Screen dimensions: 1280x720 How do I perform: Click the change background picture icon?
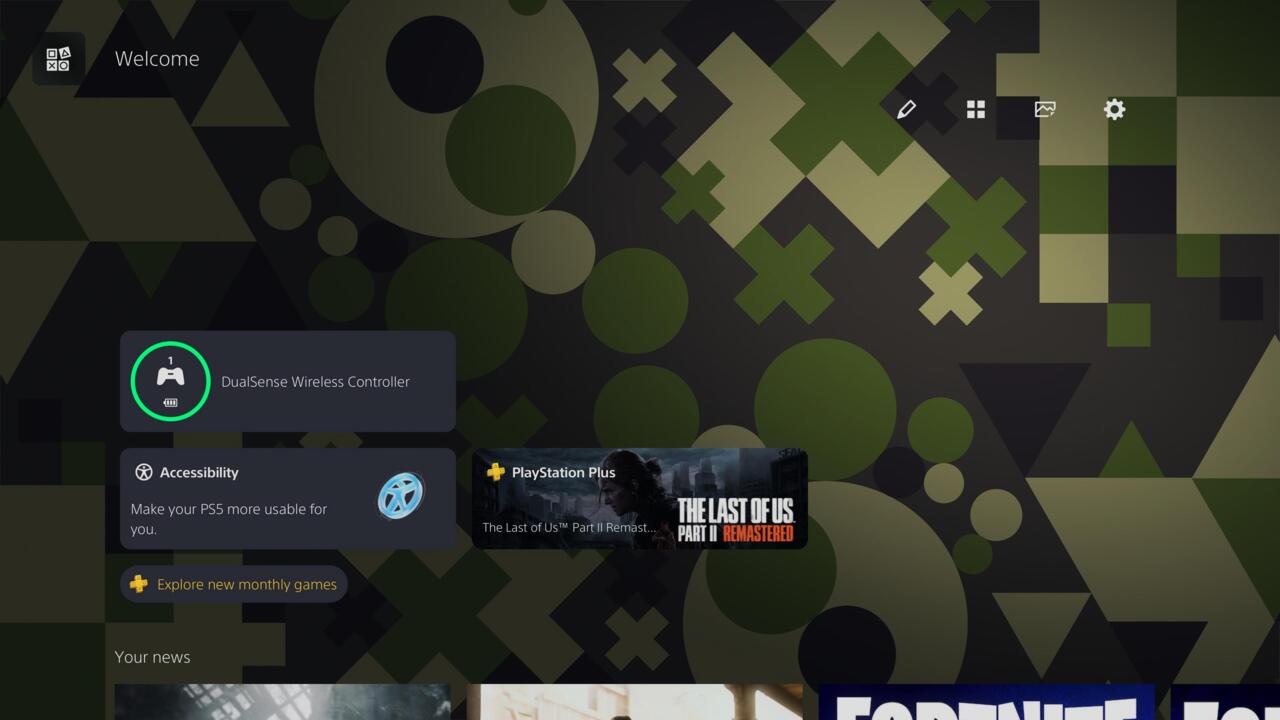pos(1045,110)
